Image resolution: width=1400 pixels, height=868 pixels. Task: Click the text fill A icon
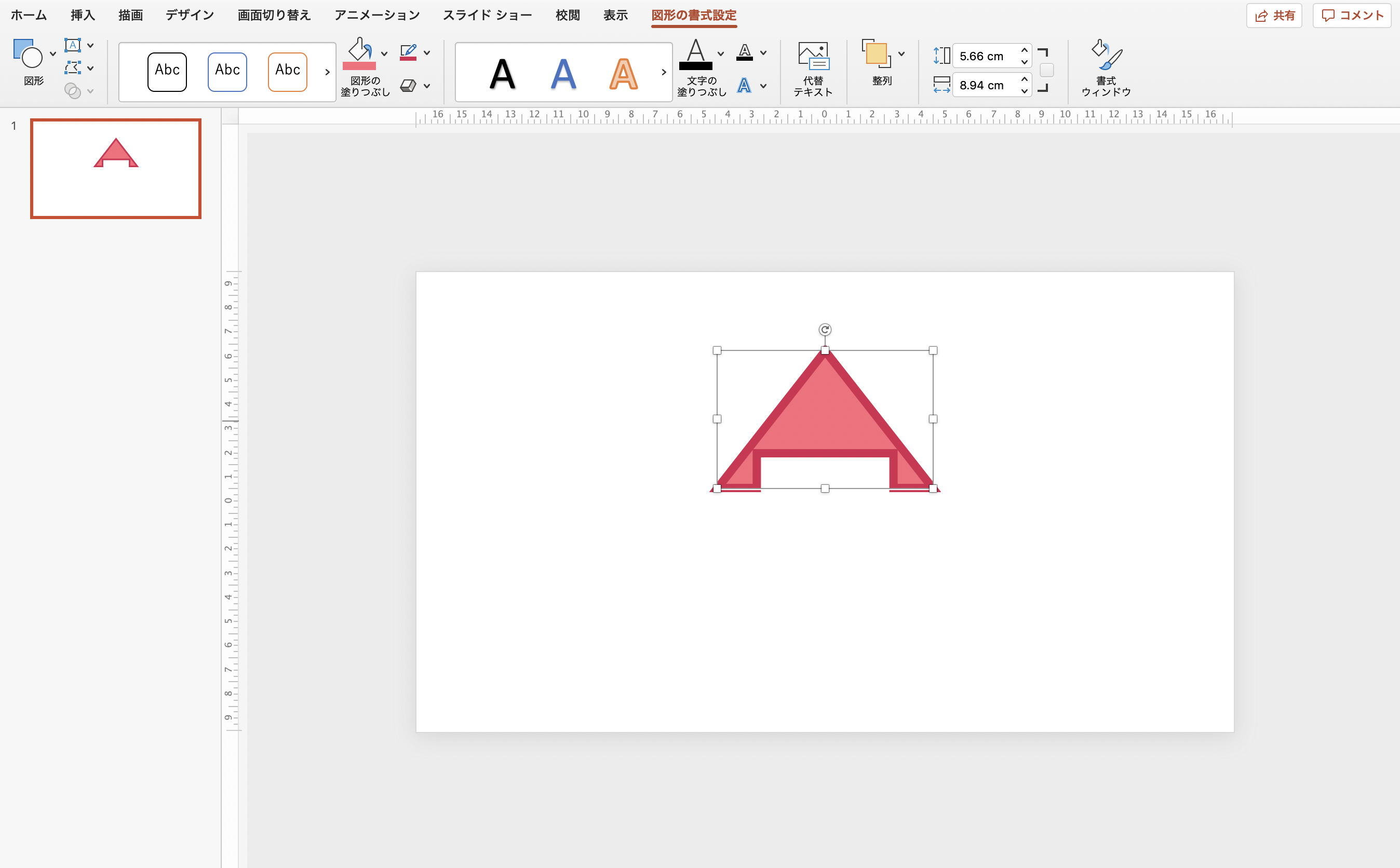[695, 50]
